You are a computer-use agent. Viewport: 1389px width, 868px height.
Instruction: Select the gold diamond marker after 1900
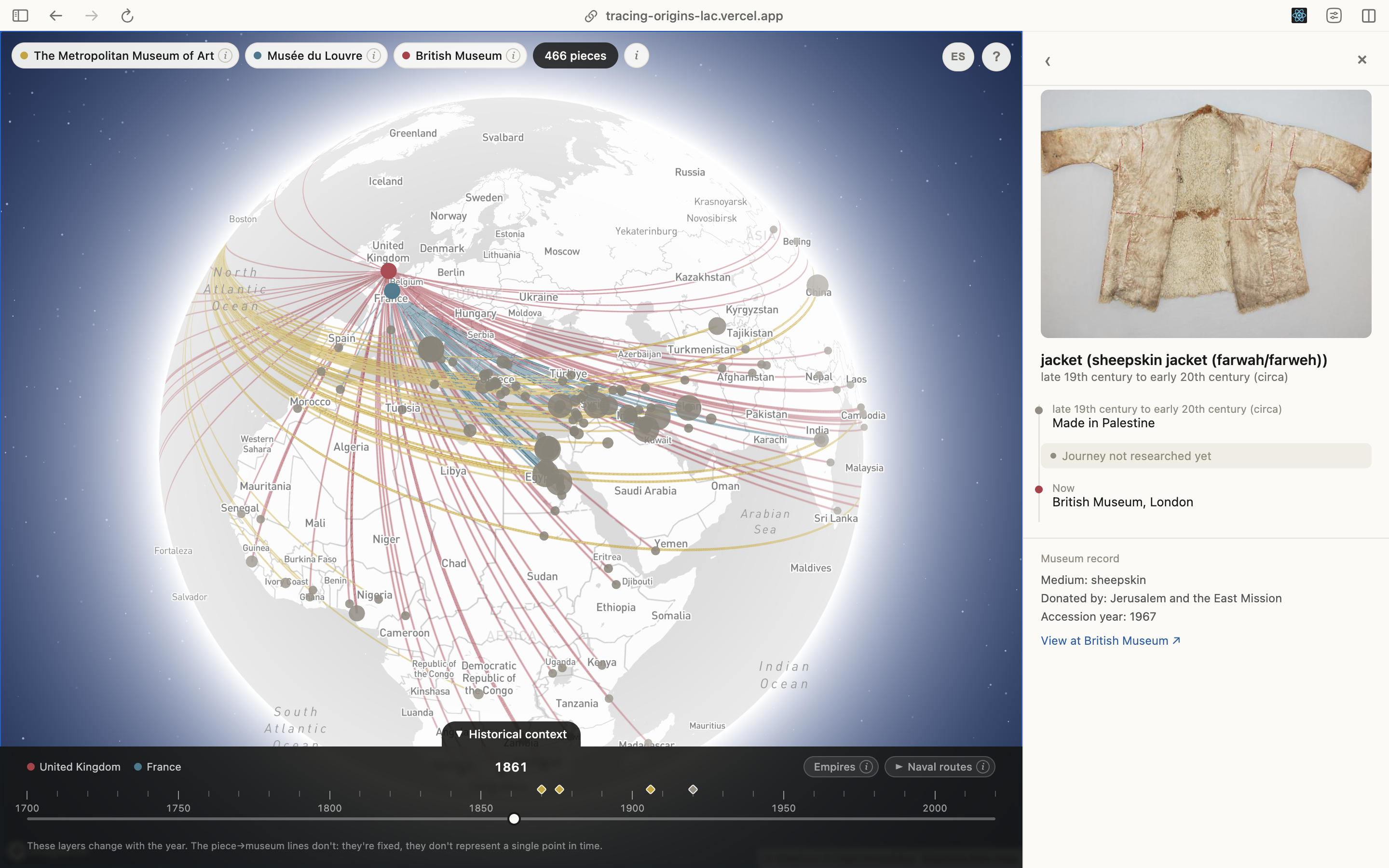pyautogui.click(x=650, y=789)
